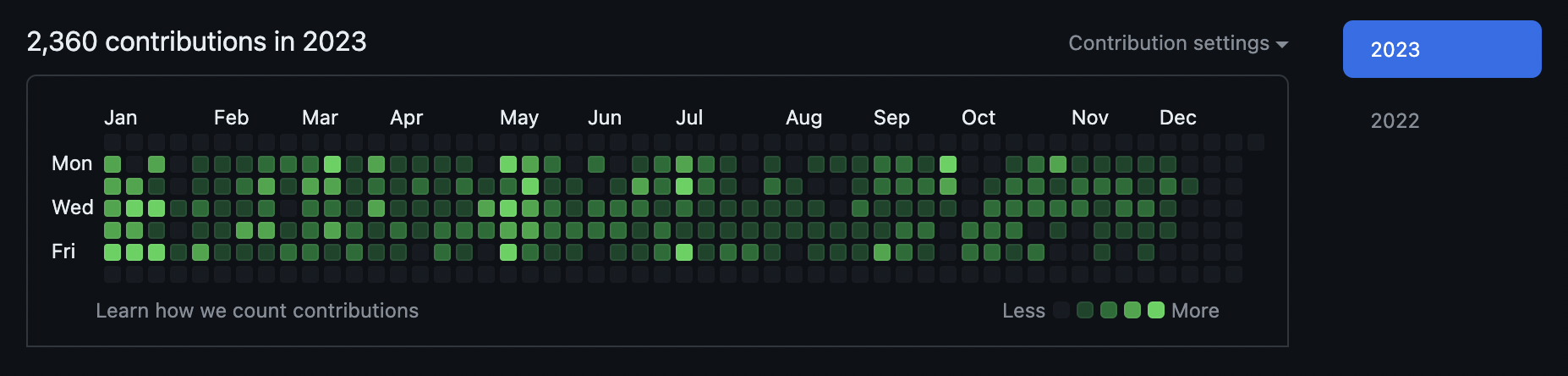
Task: Click the second-darkest legend color square
Action: tap(1085, 310)
